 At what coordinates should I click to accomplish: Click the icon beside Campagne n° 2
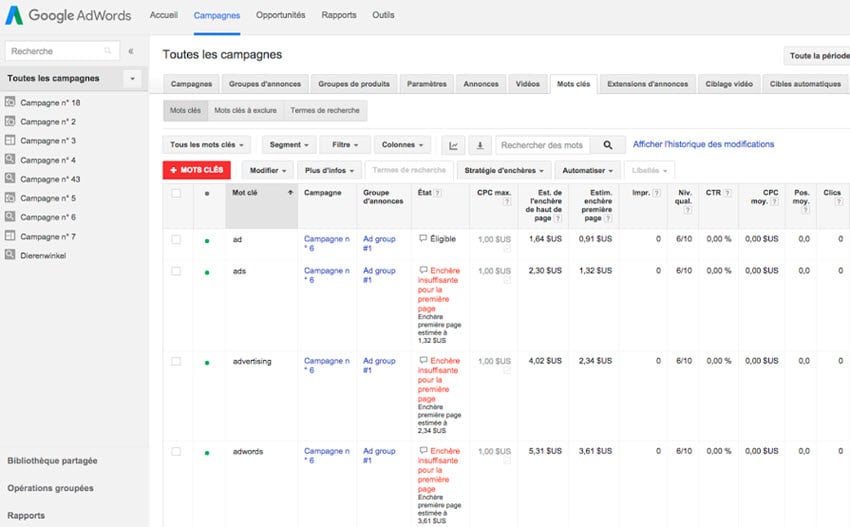(x=10, y=121)
